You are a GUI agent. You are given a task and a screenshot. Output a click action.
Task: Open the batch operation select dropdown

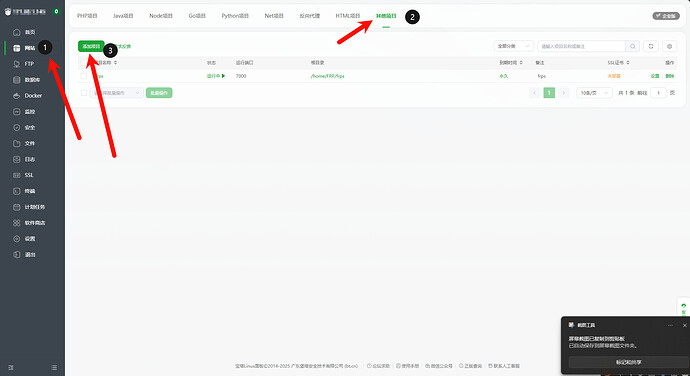[117, 93]
